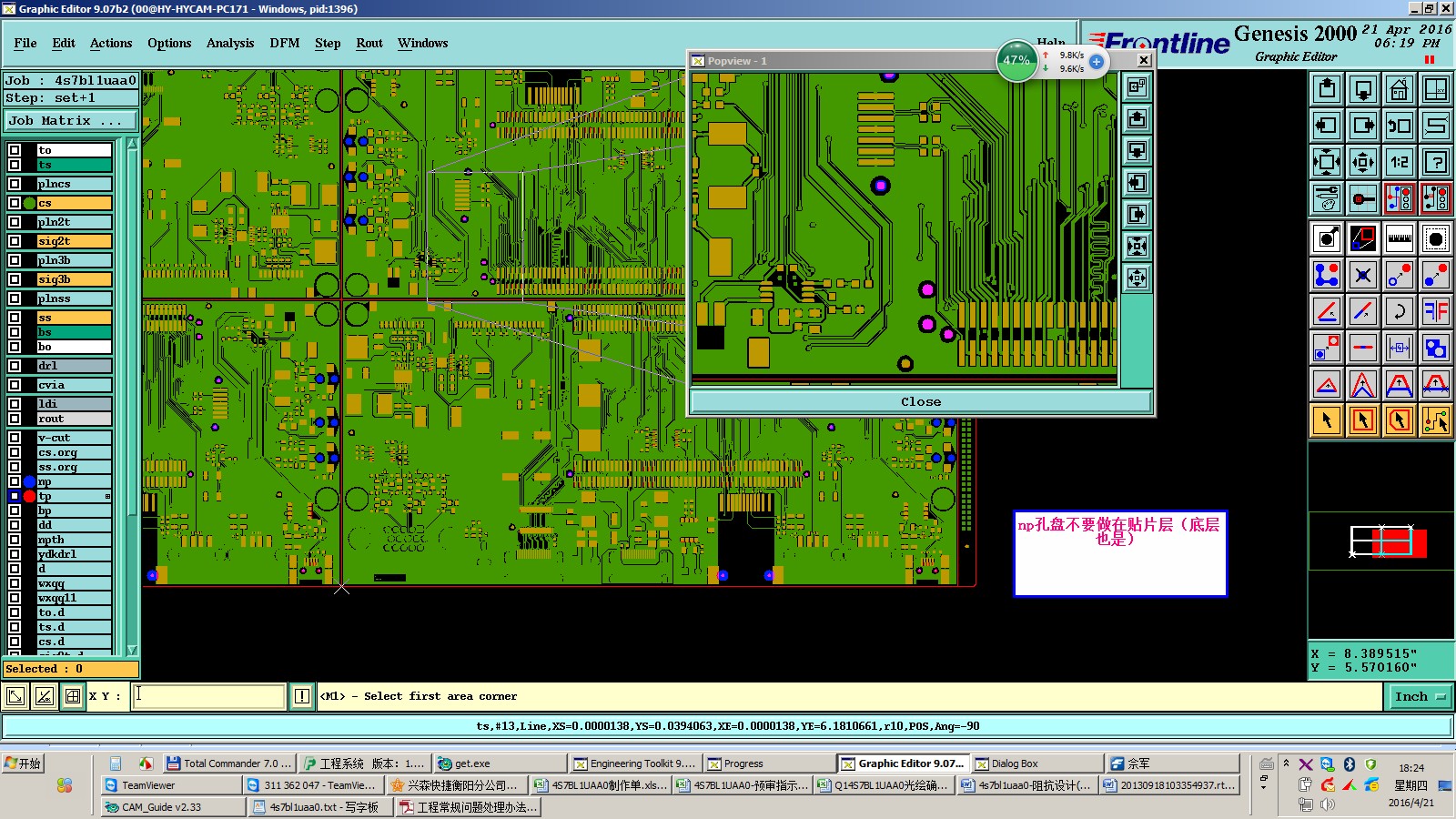Click Popview zoom in icon
The width and height of the screenshot is (1456, 819).
click(x=1137, y=246)
